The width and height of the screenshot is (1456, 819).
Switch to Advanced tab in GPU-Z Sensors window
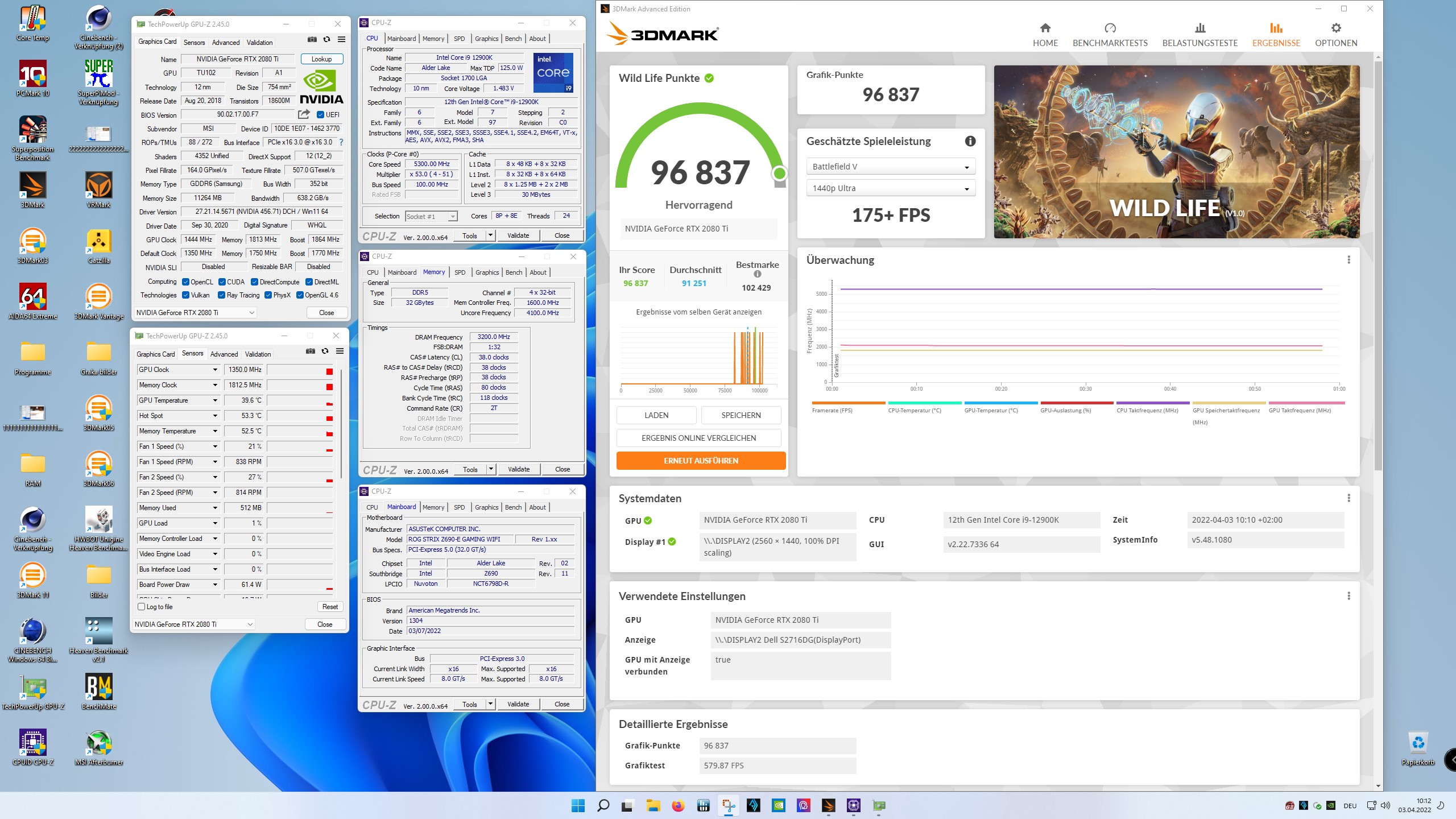click(224, 354)
